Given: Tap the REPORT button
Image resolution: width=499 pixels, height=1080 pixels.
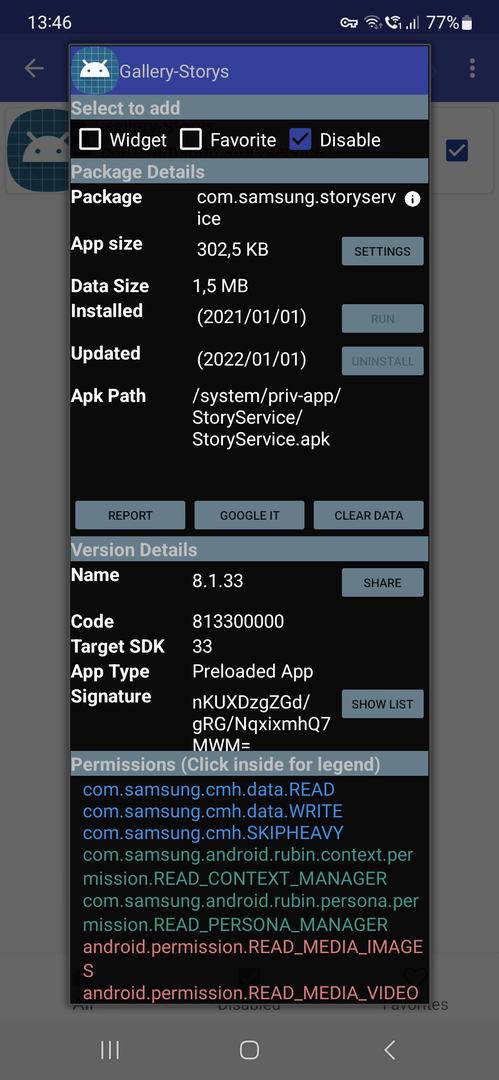Looking at the screenshot, I should 130,515.
